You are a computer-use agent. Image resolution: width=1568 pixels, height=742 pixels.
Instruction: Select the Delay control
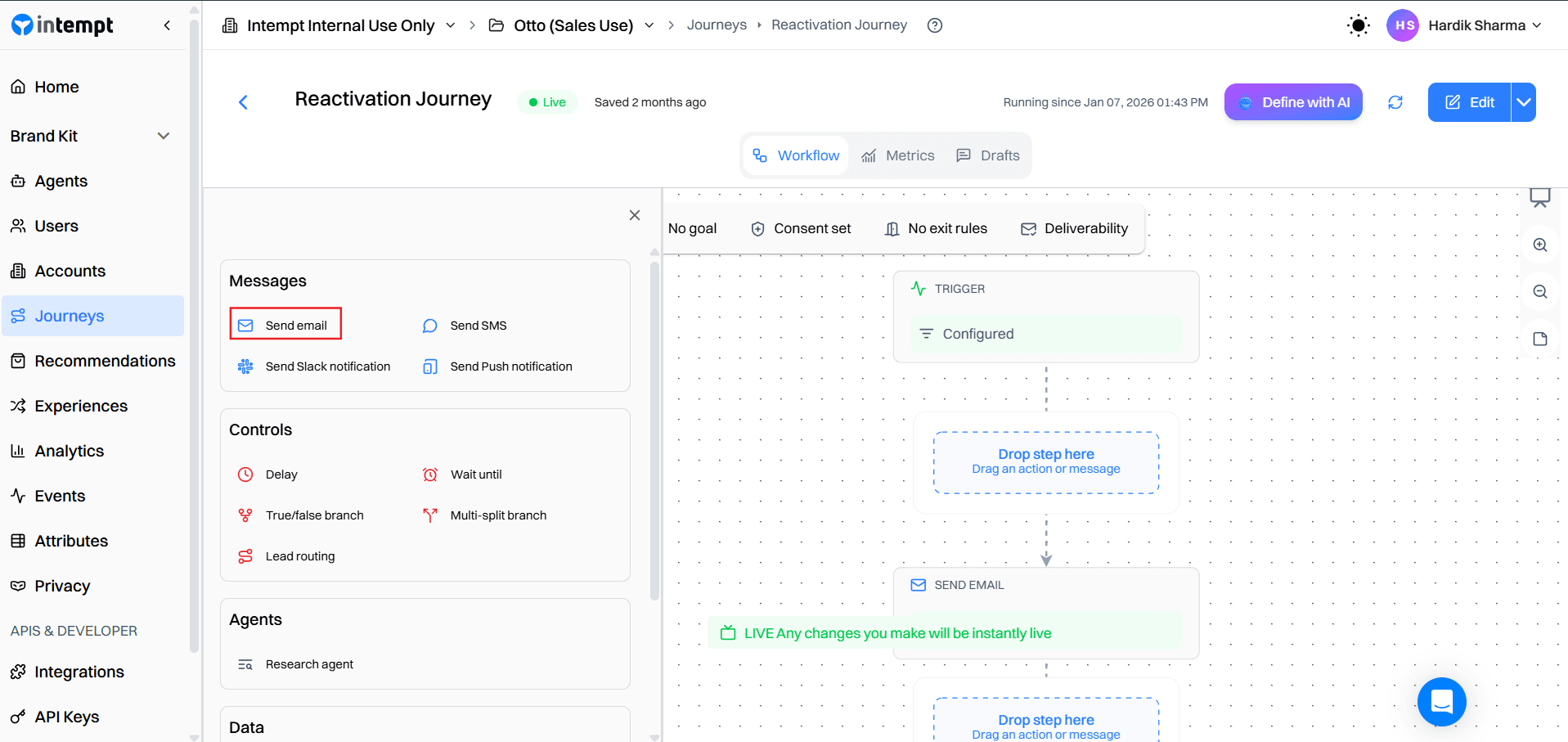pyautogui.click(x=281, y=474)
